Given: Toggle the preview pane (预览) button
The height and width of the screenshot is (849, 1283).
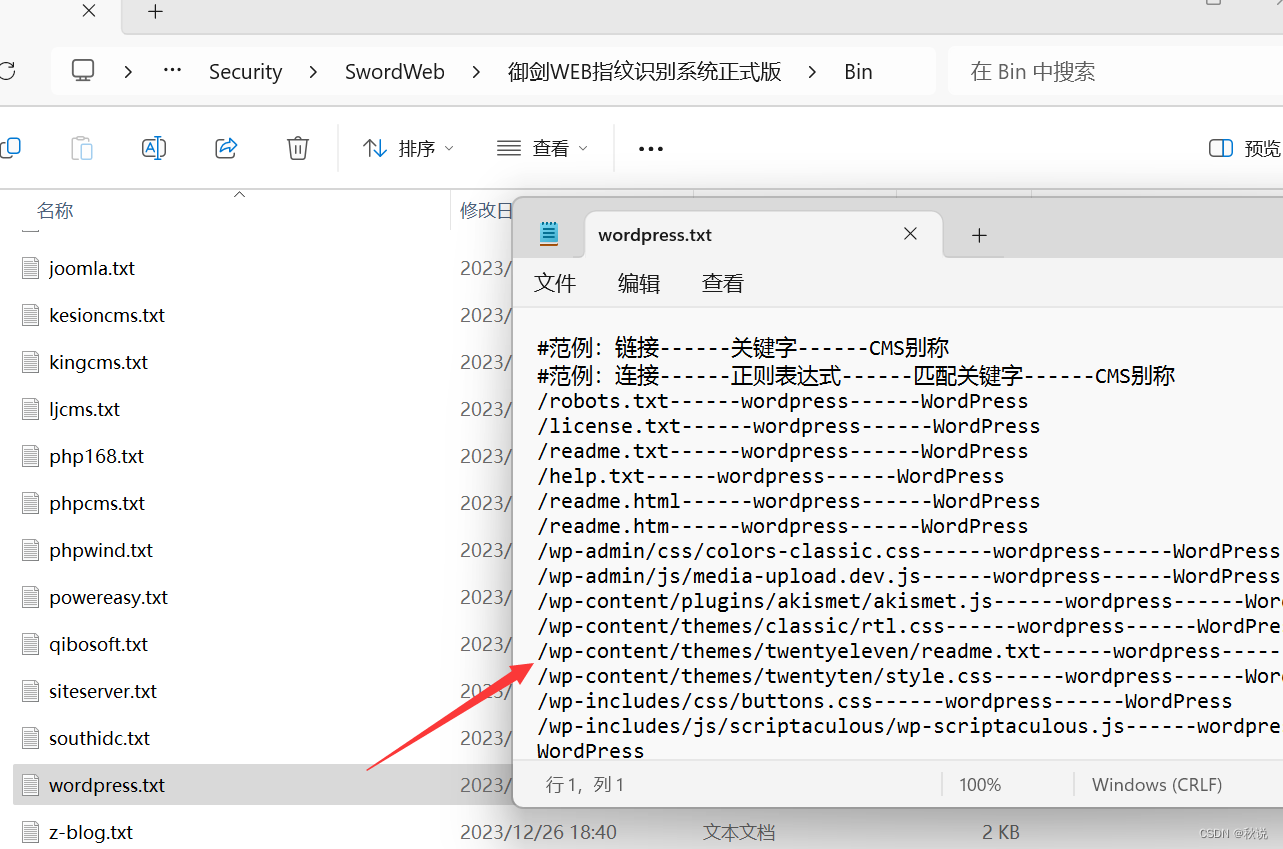Looking at the screenshot, I should pos(1245,148).
